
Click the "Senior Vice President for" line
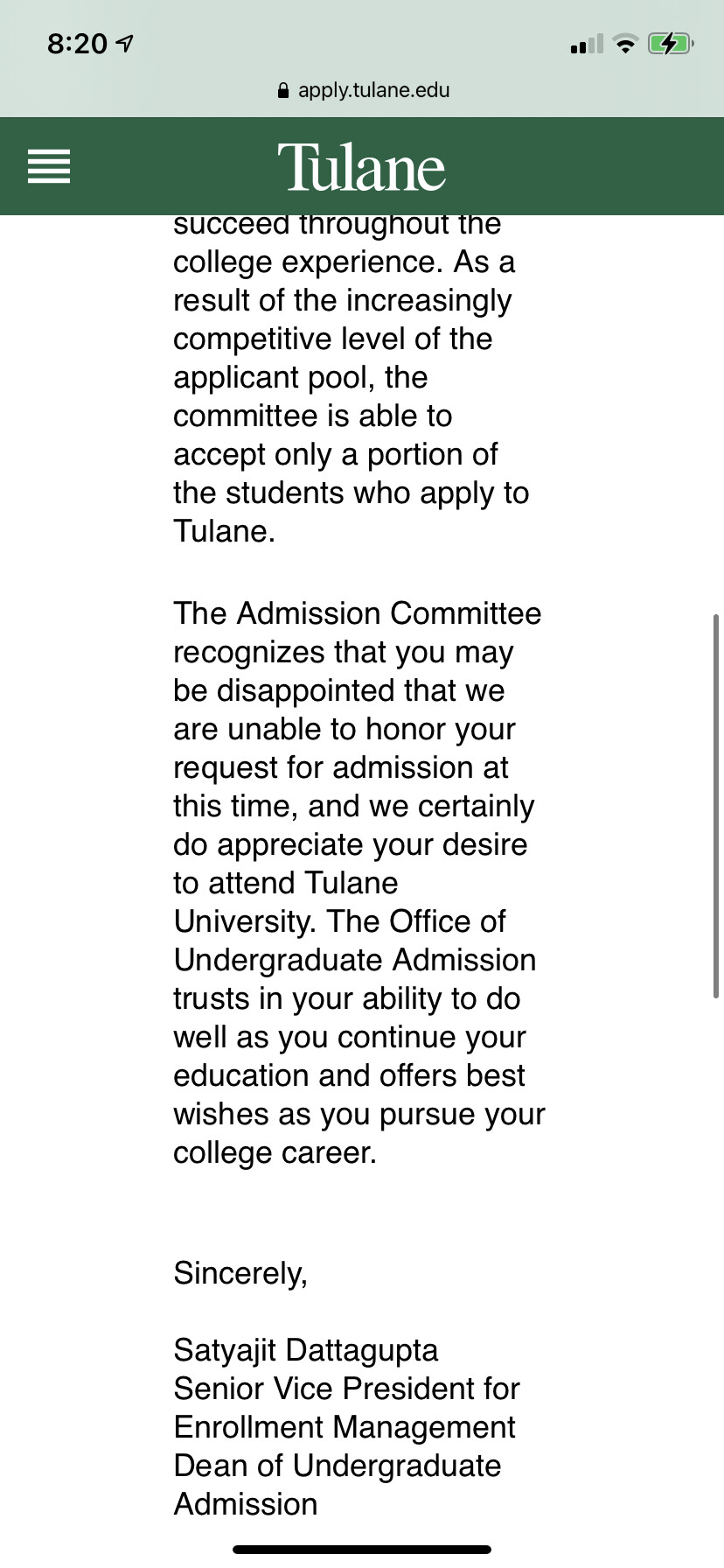pos(346,1389)
